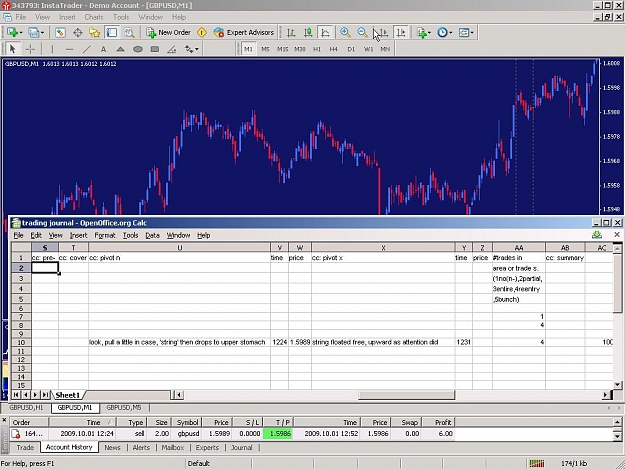Switch to the H1 timeframe
This screenshot has width=625, height=469.
(316, 49)
